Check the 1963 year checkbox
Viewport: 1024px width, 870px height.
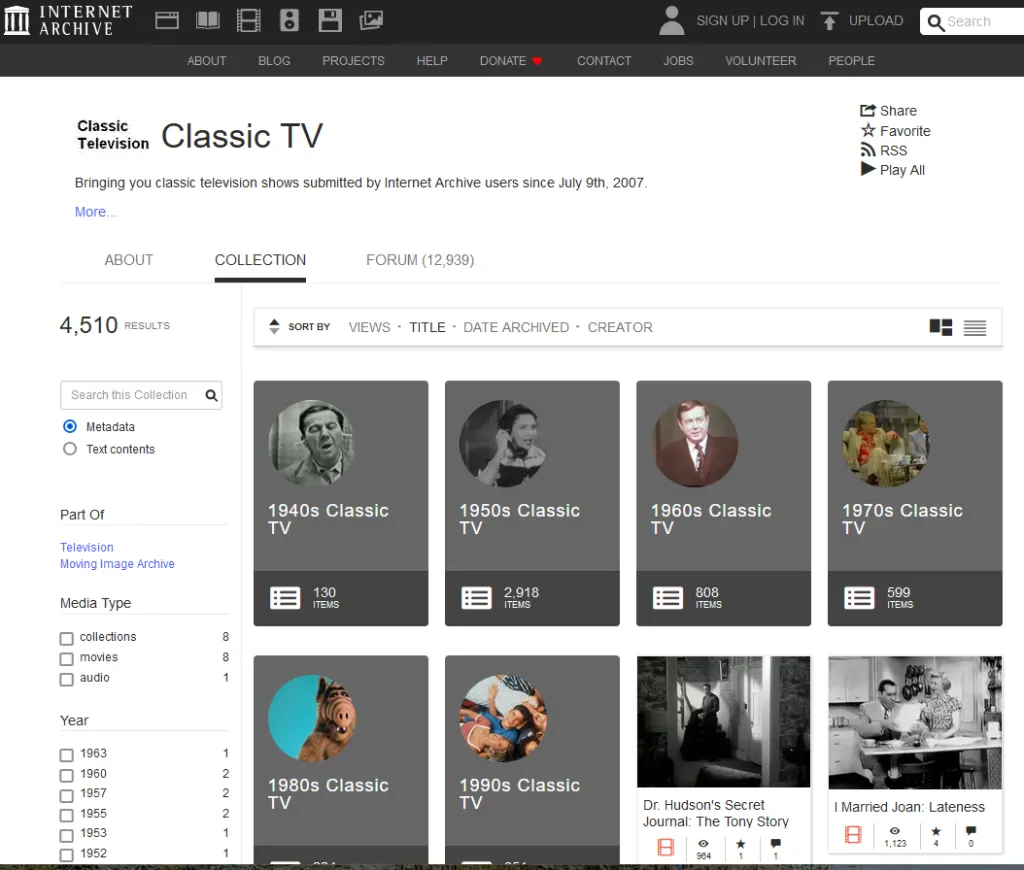click(x=67, y=755)
